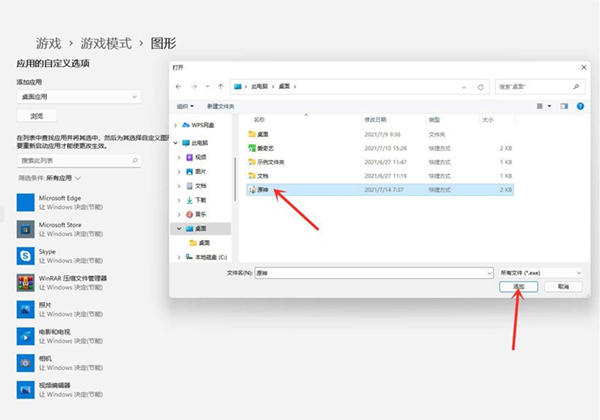Open the 桌面应用 app type dropdown
The width and height of the screenshot is (600, 420).
77,97
